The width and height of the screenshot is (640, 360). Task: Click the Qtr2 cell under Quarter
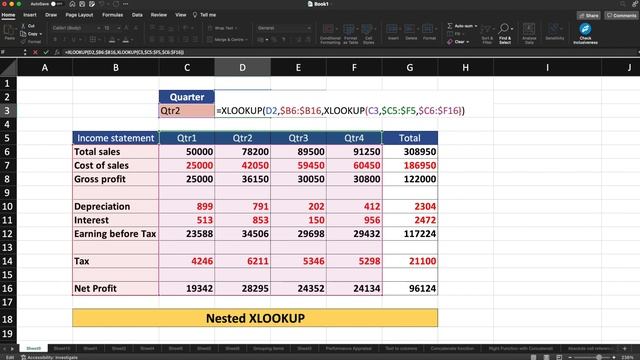pos(187,111)
